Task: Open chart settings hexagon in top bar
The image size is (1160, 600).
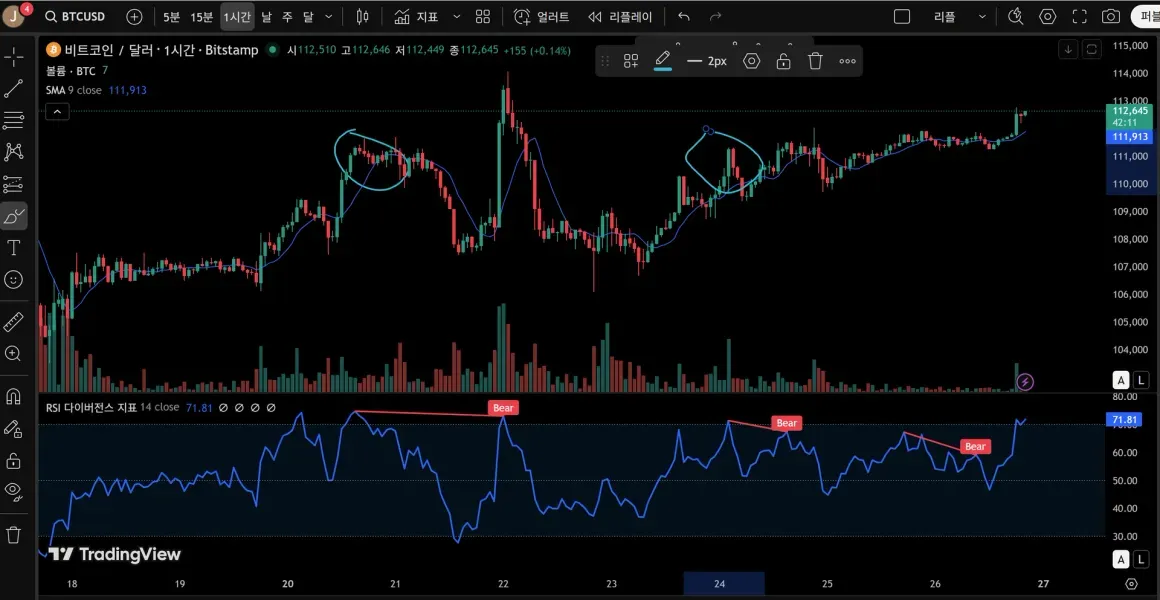Action: [x=1048, y=16]
